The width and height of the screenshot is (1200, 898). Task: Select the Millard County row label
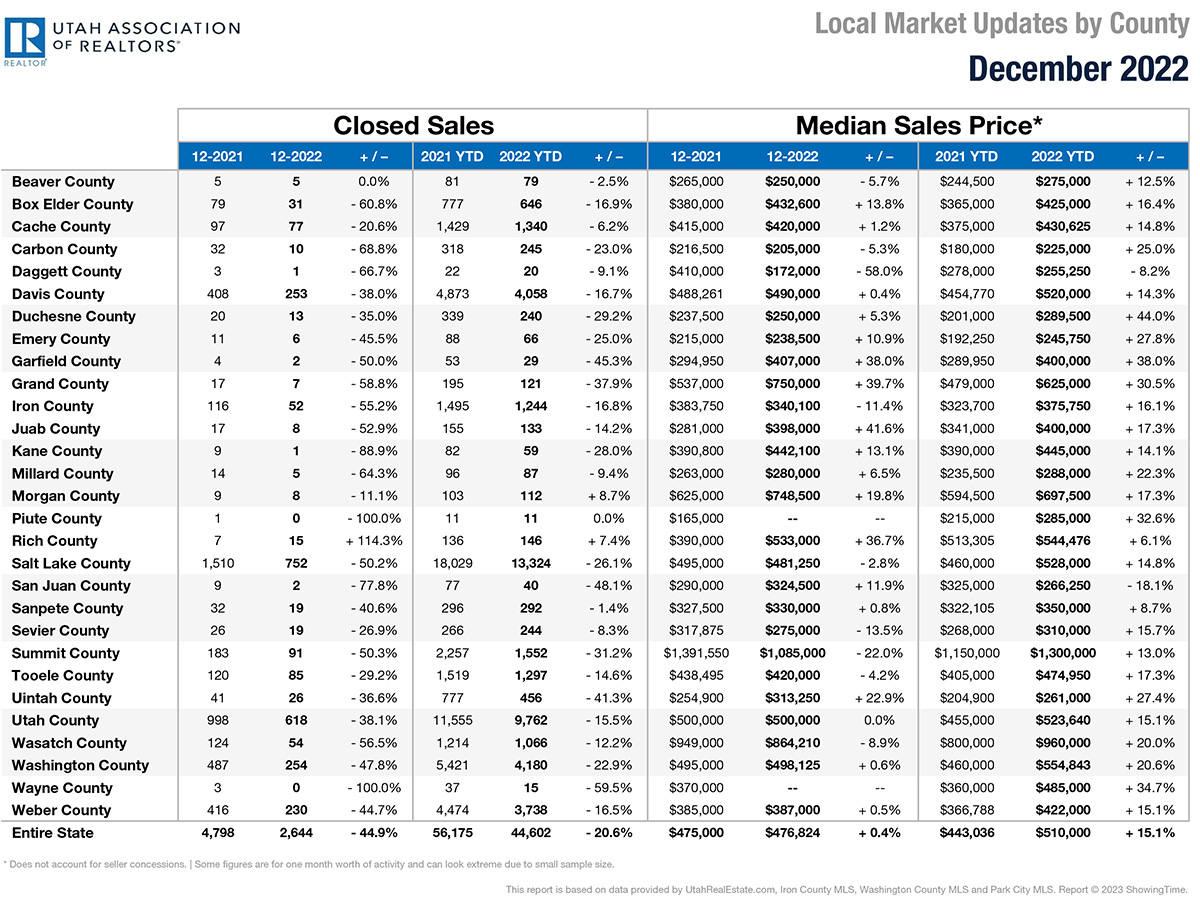tap(62, 474)
